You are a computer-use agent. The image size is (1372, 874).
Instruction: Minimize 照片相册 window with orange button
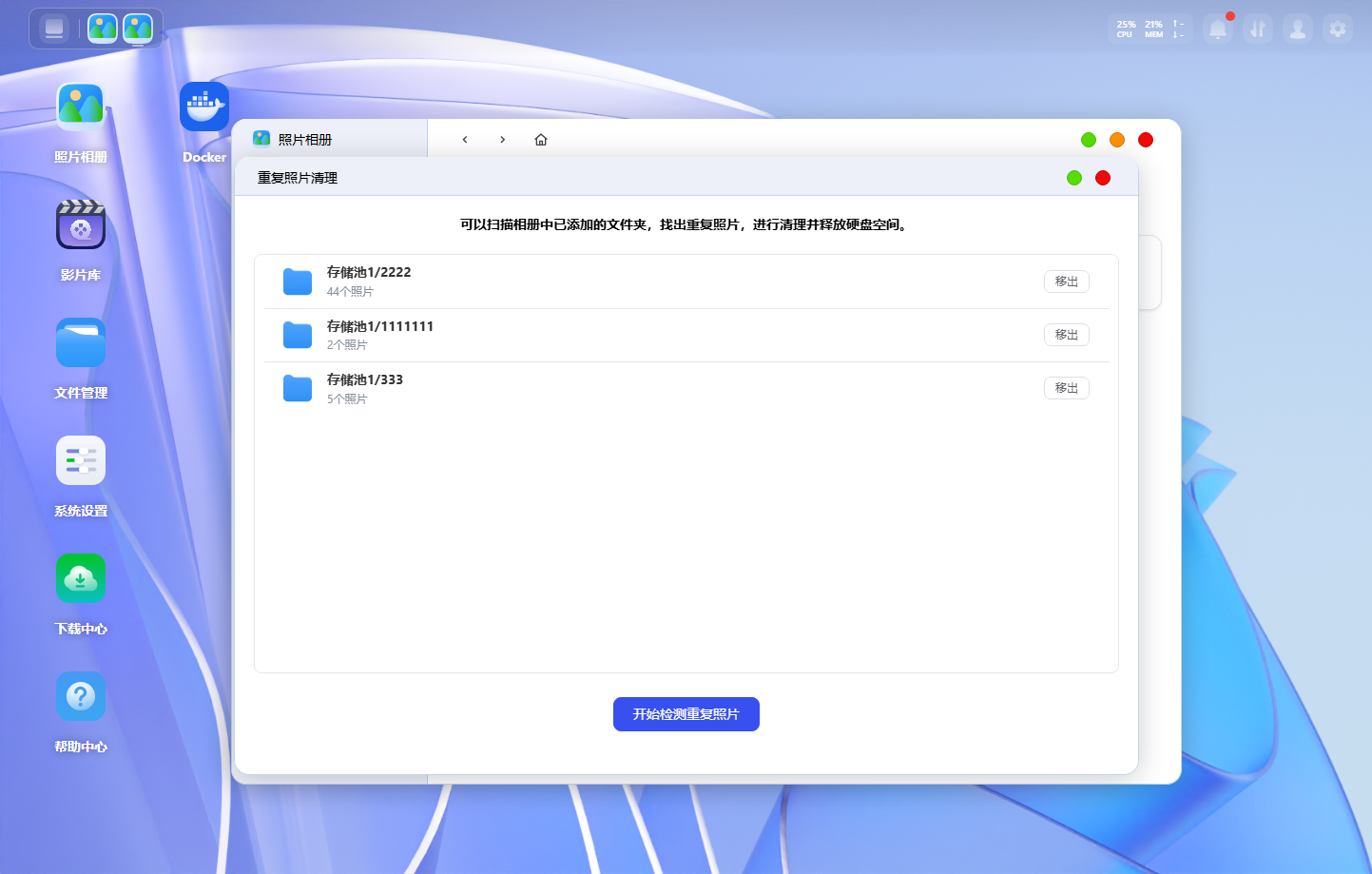click(1117, 140)
